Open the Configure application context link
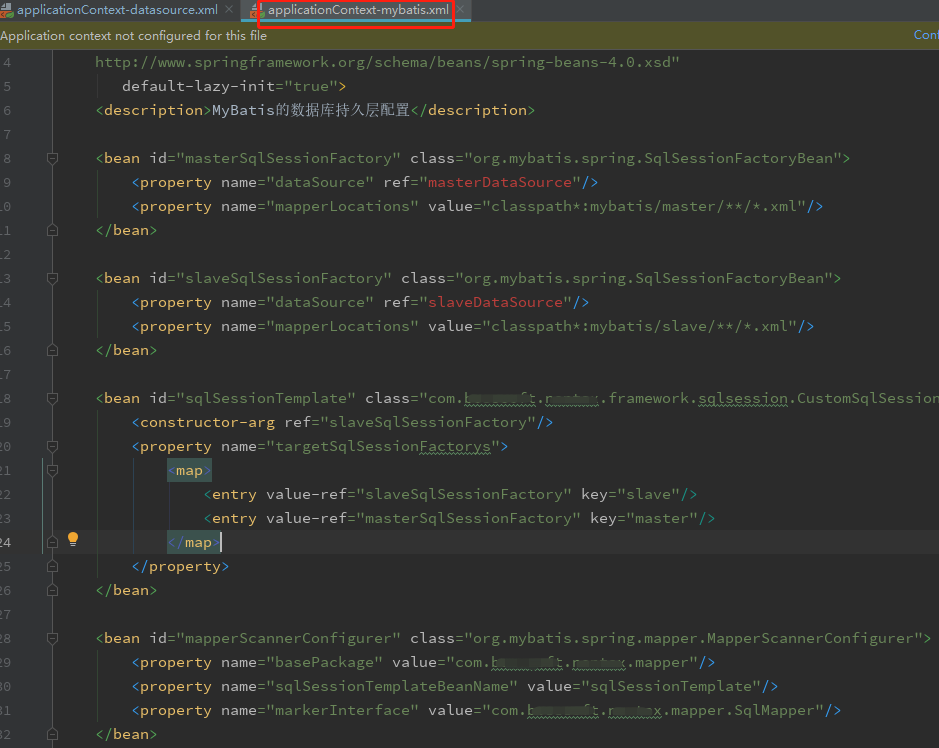Screen dimensions: 939x748 926,35
